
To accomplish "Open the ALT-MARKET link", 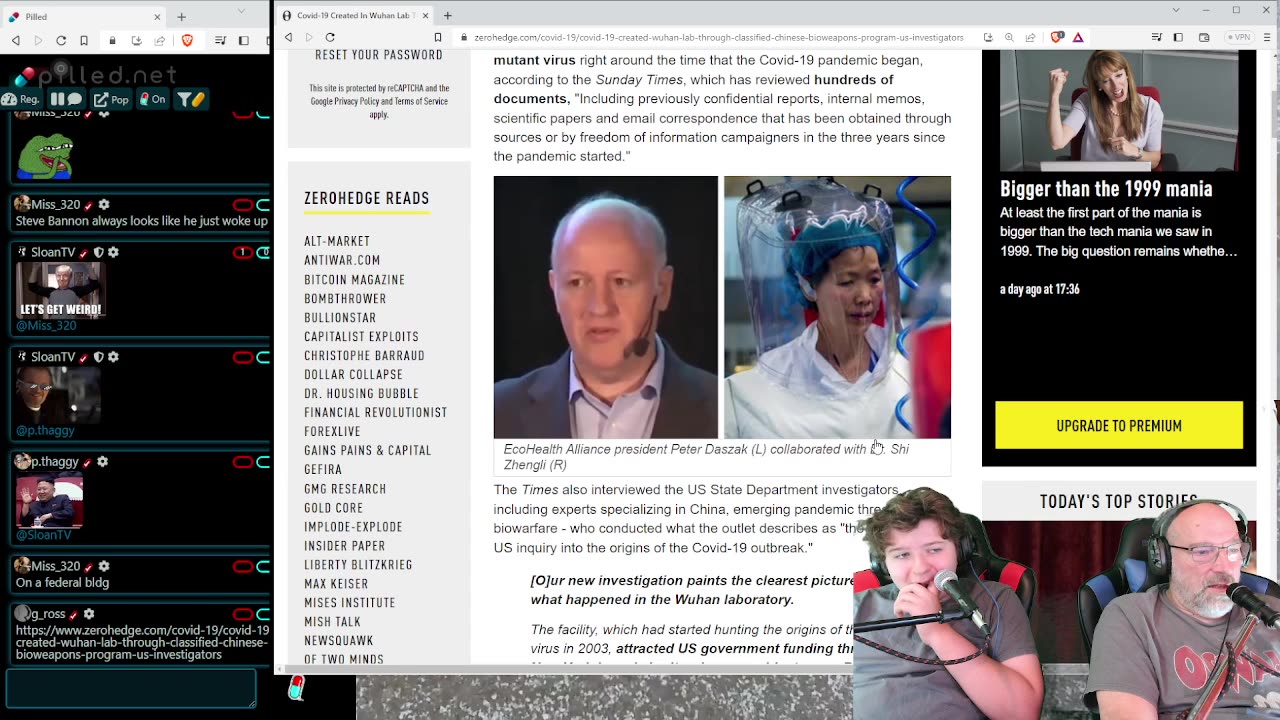I will click(x=337, y=241).
